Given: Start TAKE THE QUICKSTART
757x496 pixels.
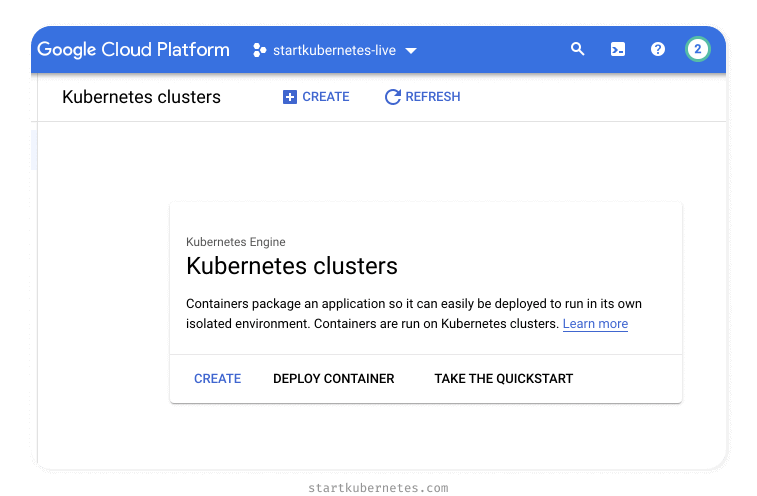Looking at the screenshot, I should (503, 379).
